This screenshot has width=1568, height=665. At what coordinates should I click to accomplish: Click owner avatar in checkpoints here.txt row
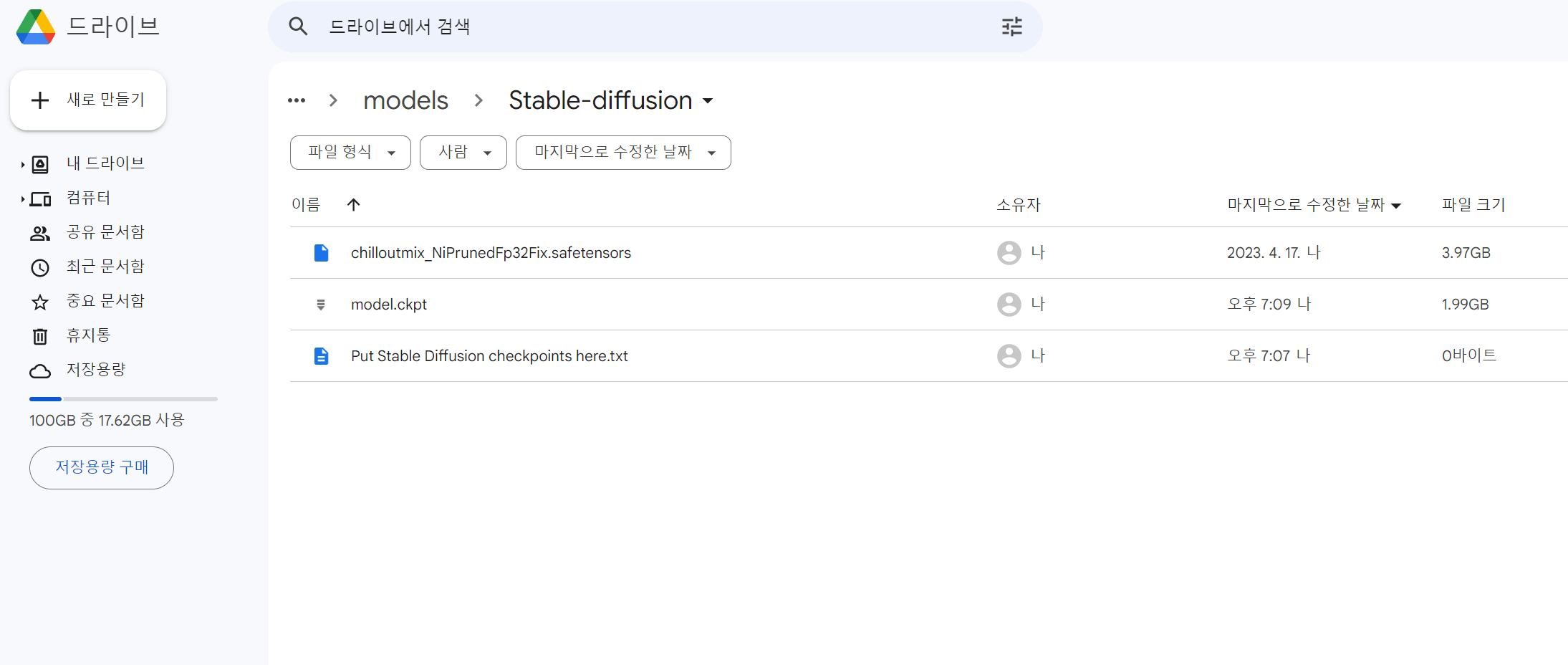1009,356
